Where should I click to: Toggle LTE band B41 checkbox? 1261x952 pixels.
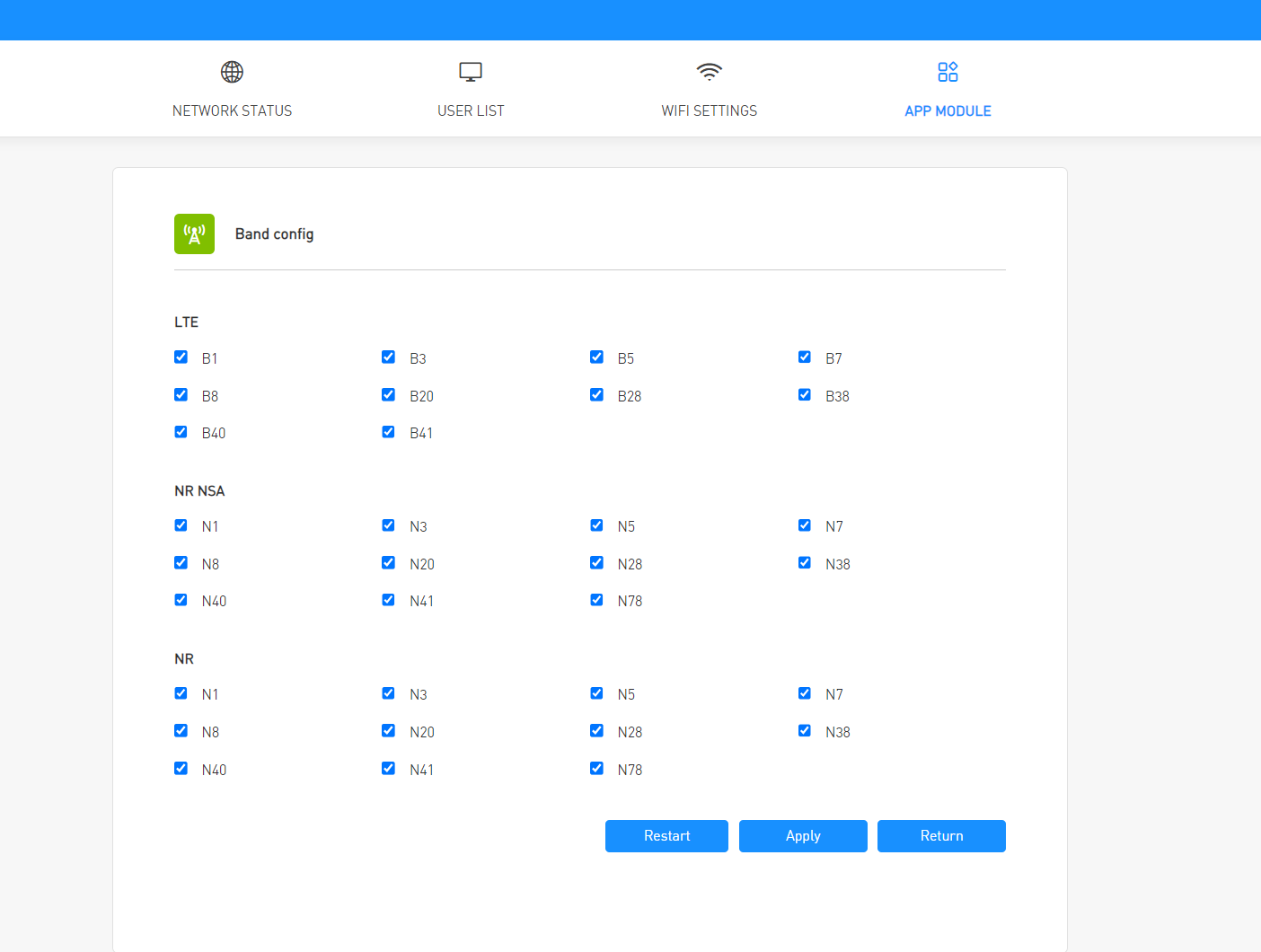point(388,431)
